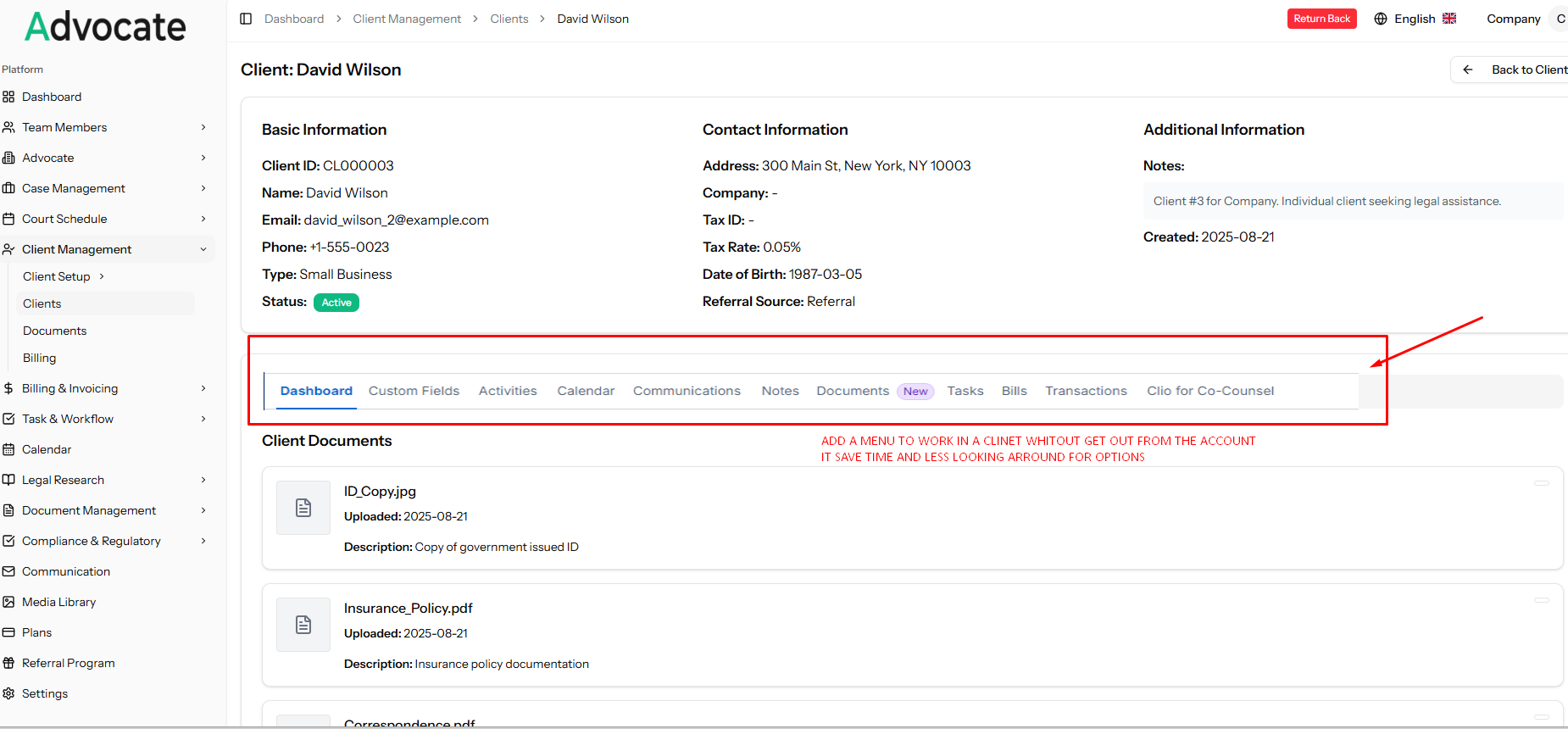Go to Dashboard via breadcrumb link

pos(294,19)
